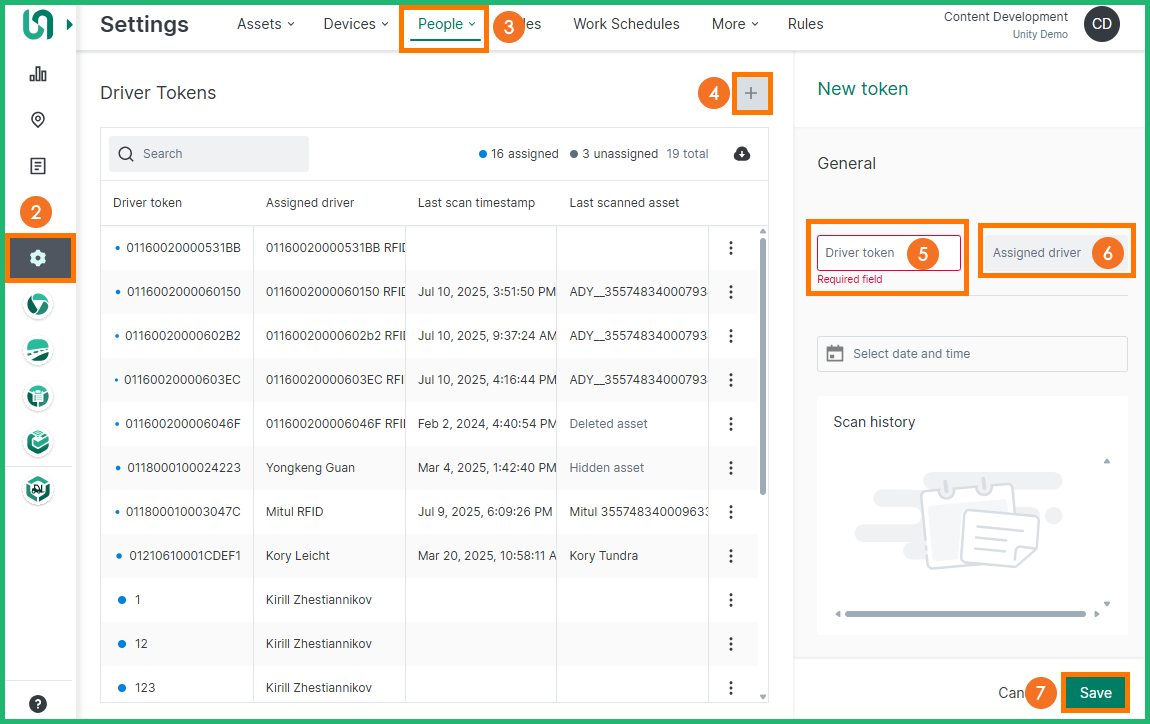Switch to Work Schedules tab
1150x724 pixels.
coord(626,24)
